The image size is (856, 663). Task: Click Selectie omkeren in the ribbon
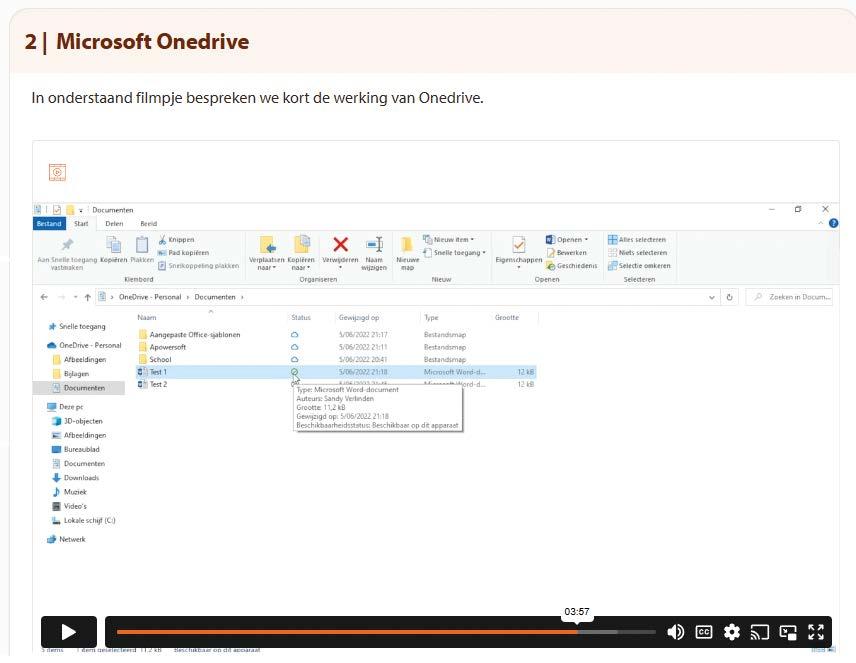[639, 266]
